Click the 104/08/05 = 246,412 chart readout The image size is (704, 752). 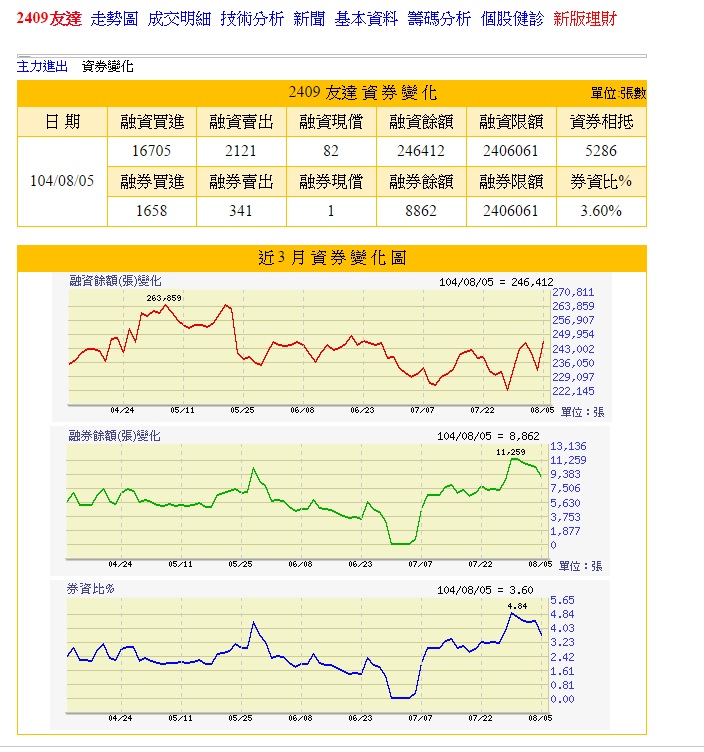point(496,282)
